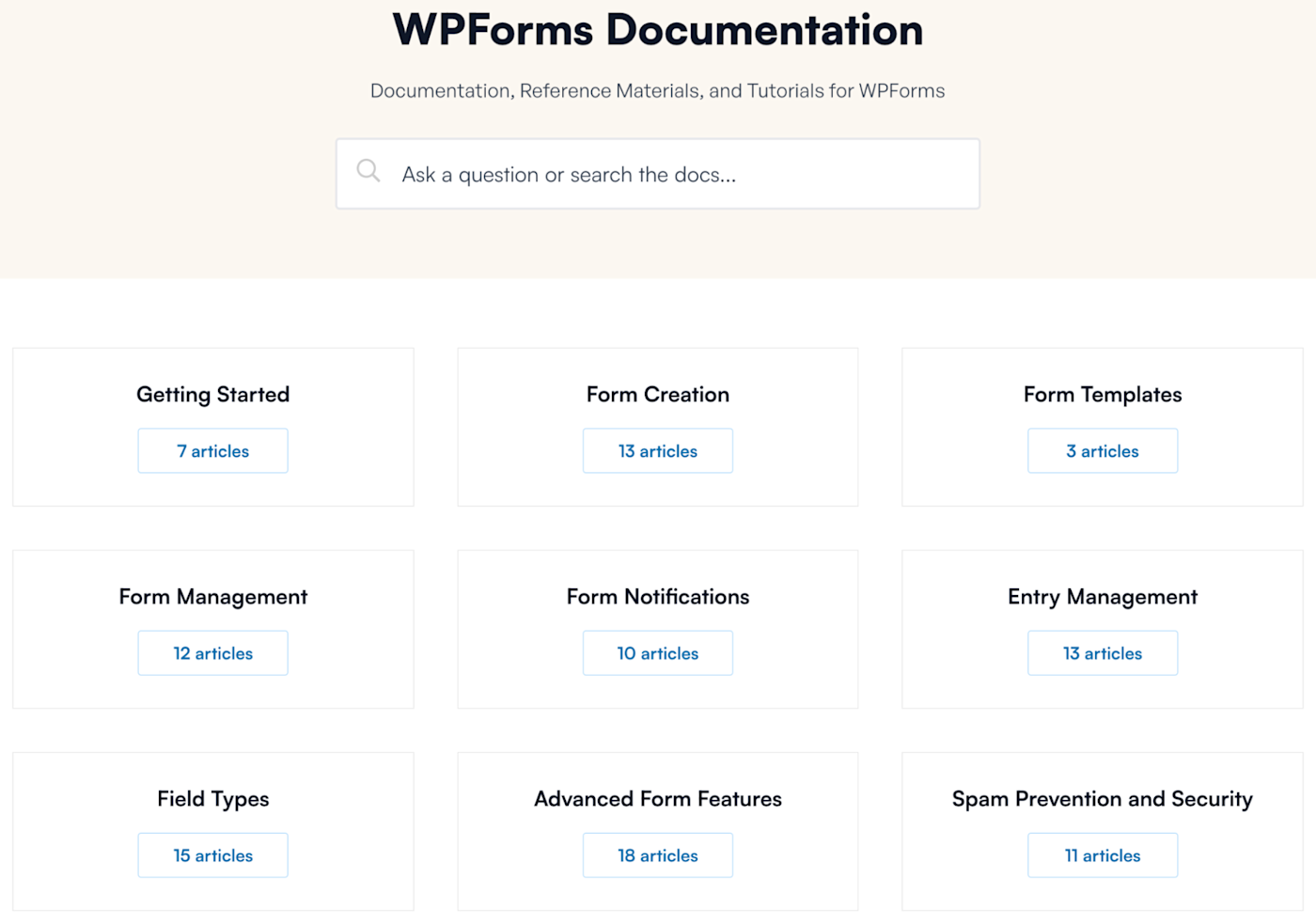Image resolution: width=1316 pixels, height=924 pixels.
Task: Click the Advanced Form Features heading
Action: [658, 799]
